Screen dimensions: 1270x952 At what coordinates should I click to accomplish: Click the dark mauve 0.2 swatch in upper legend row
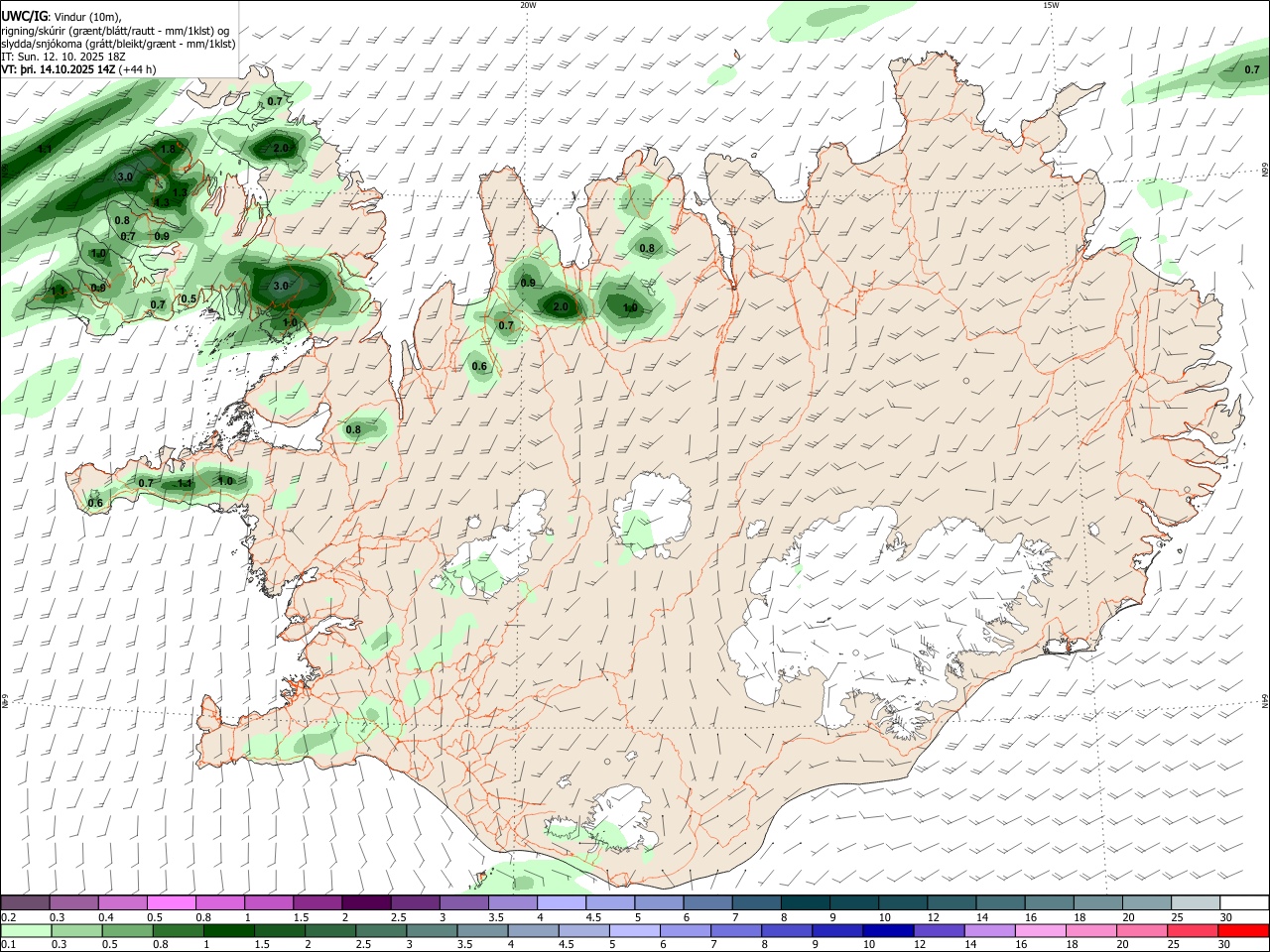(26, 902)
